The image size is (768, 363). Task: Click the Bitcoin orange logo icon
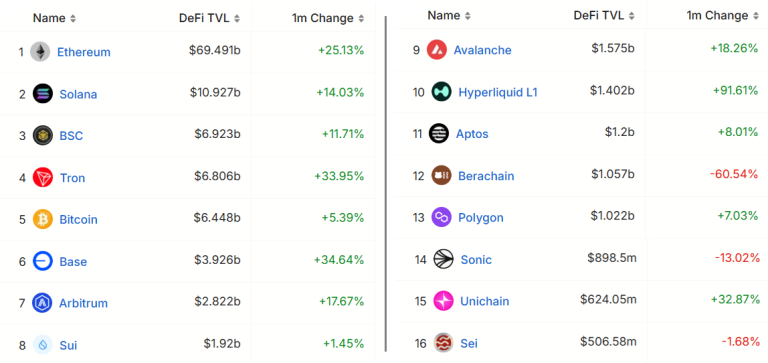[43, 219]
